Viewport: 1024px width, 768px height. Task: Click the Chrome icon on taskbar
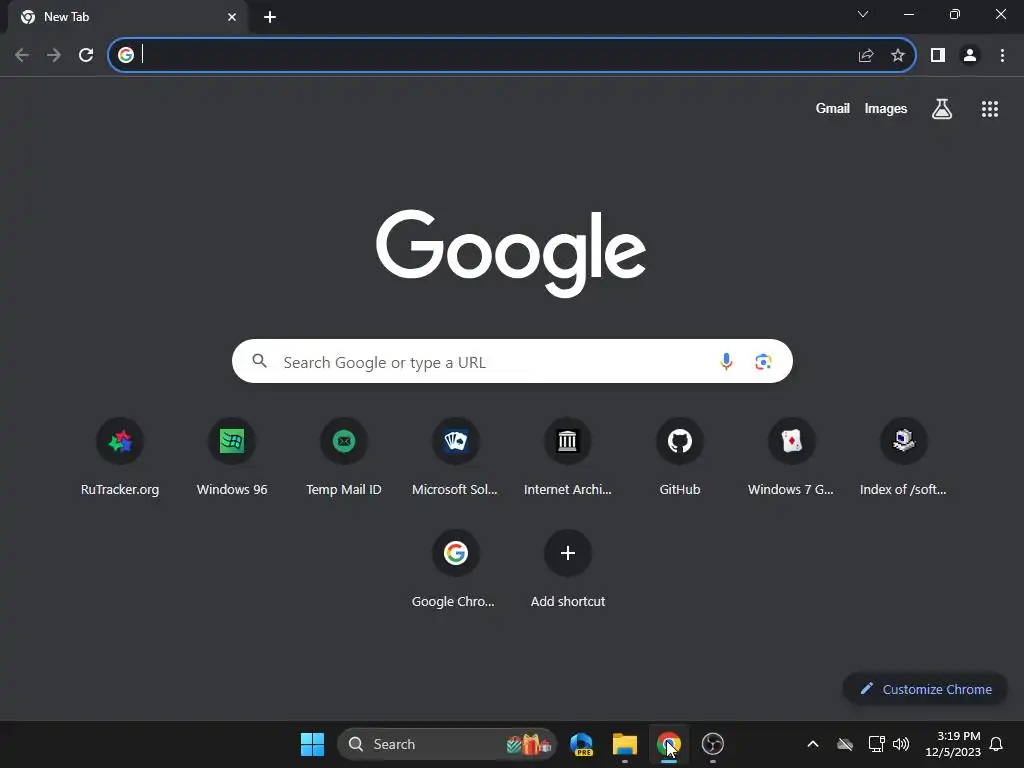(669, 744)
